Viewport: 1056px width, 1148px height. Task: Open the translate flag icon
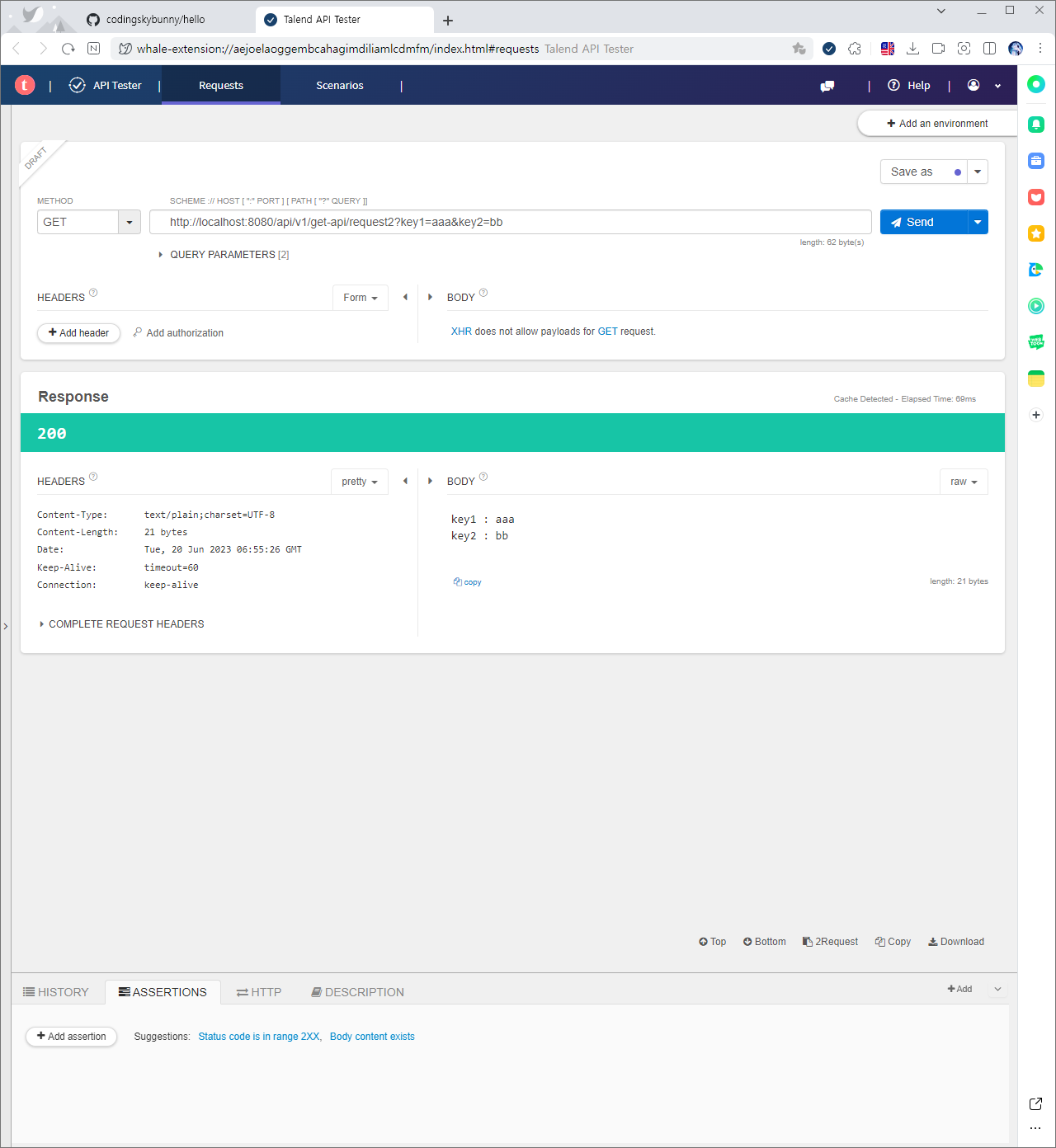(888, 49)
